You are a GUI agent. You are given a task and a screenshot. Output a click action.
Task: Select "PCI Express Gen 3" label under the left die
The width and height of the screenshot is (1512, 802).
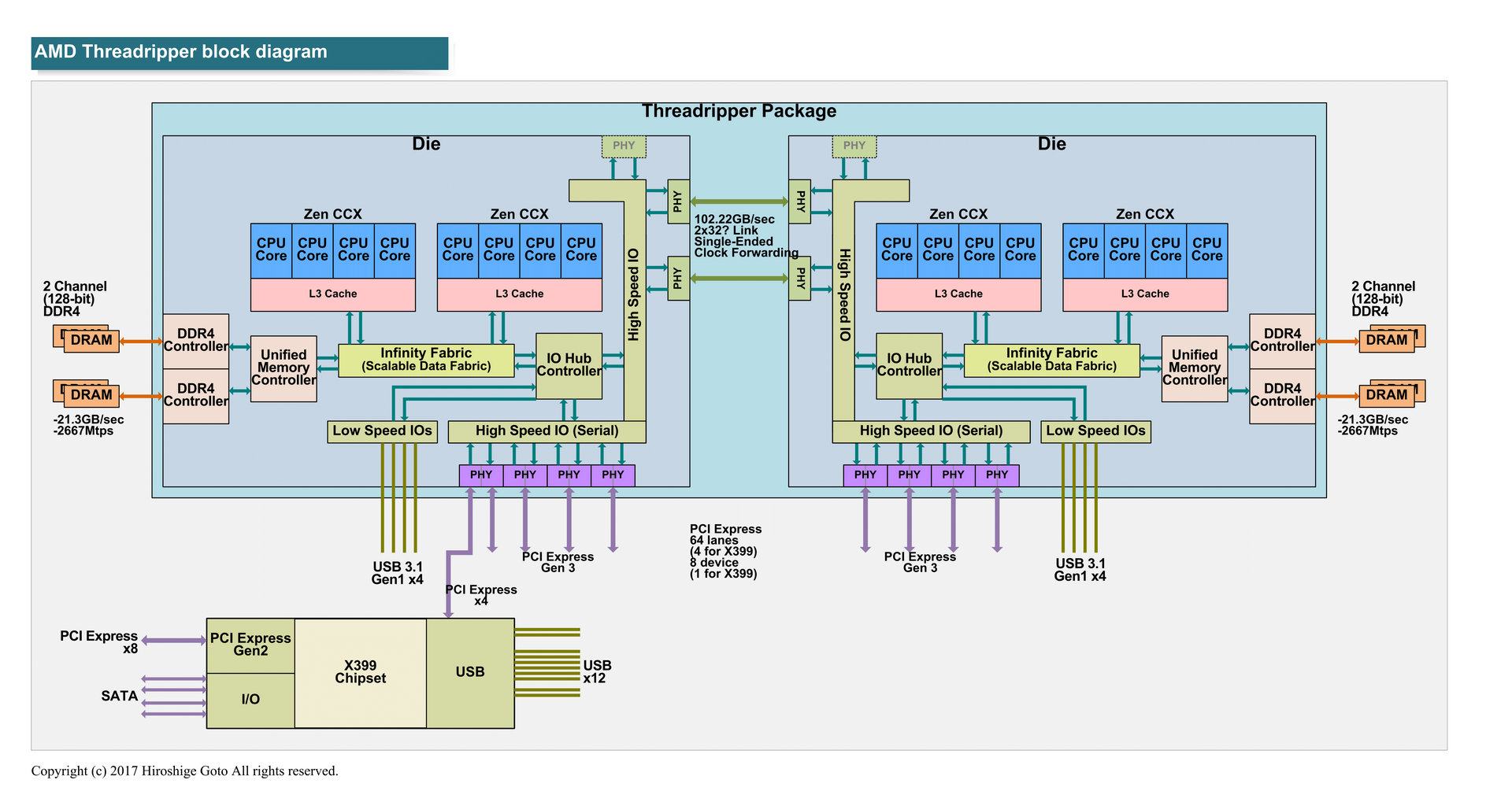tap(558, 562)
